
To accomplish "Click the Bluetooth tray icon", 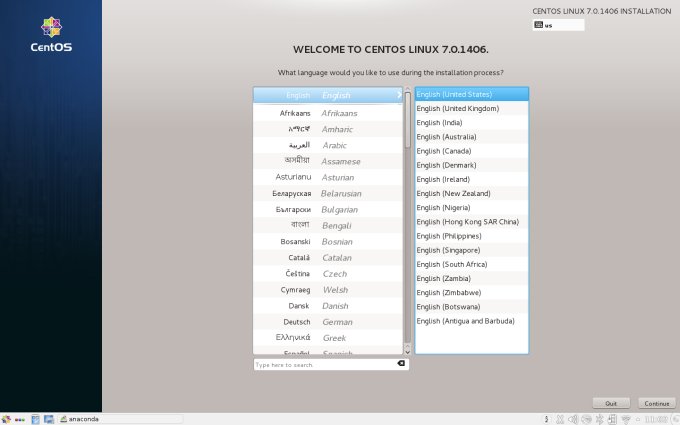I will click(599, 419).
